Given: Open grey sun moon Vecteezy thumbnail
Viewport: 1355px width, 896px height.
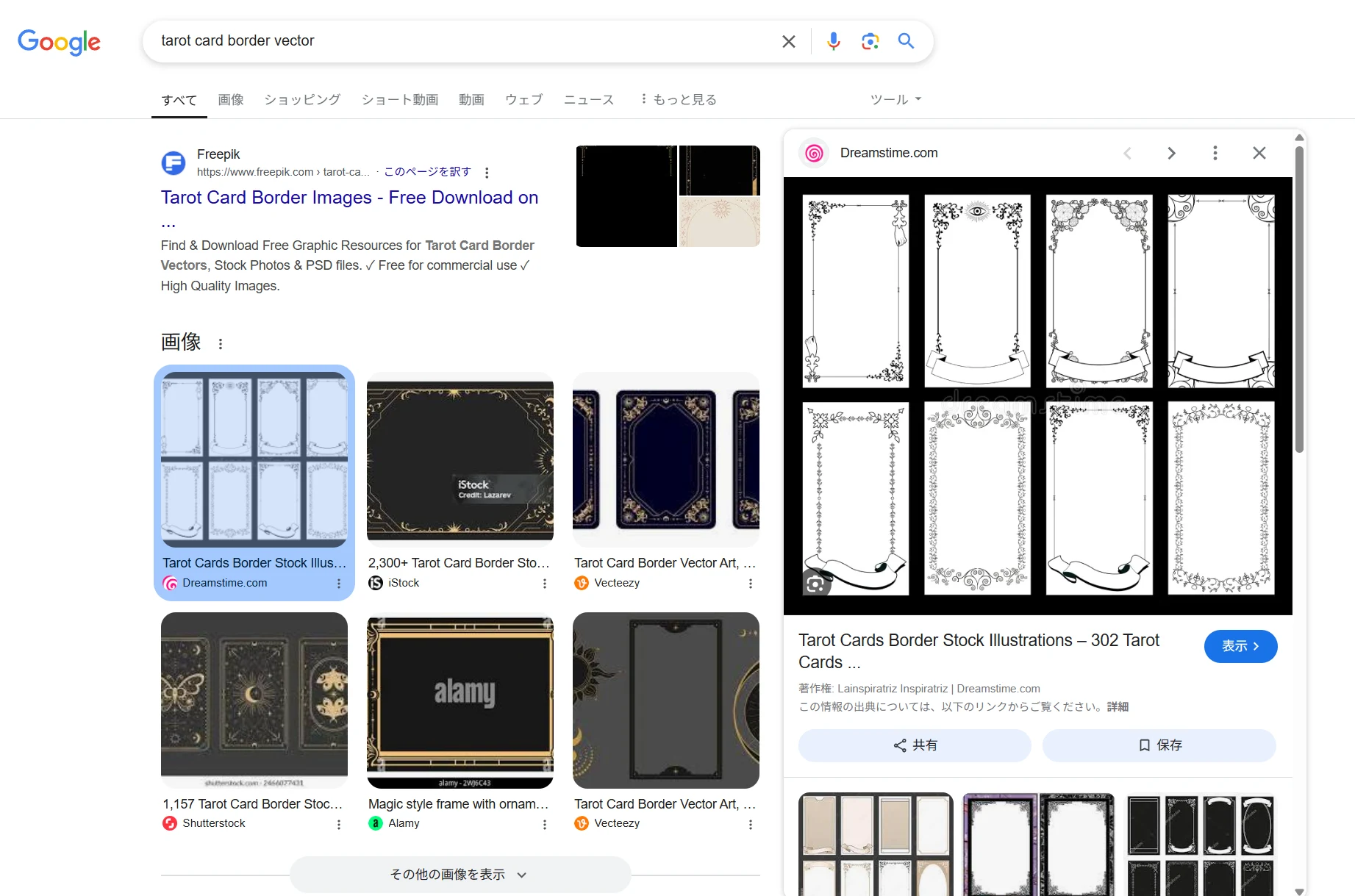Looking at the screenshot, I should tap(666, 700).
